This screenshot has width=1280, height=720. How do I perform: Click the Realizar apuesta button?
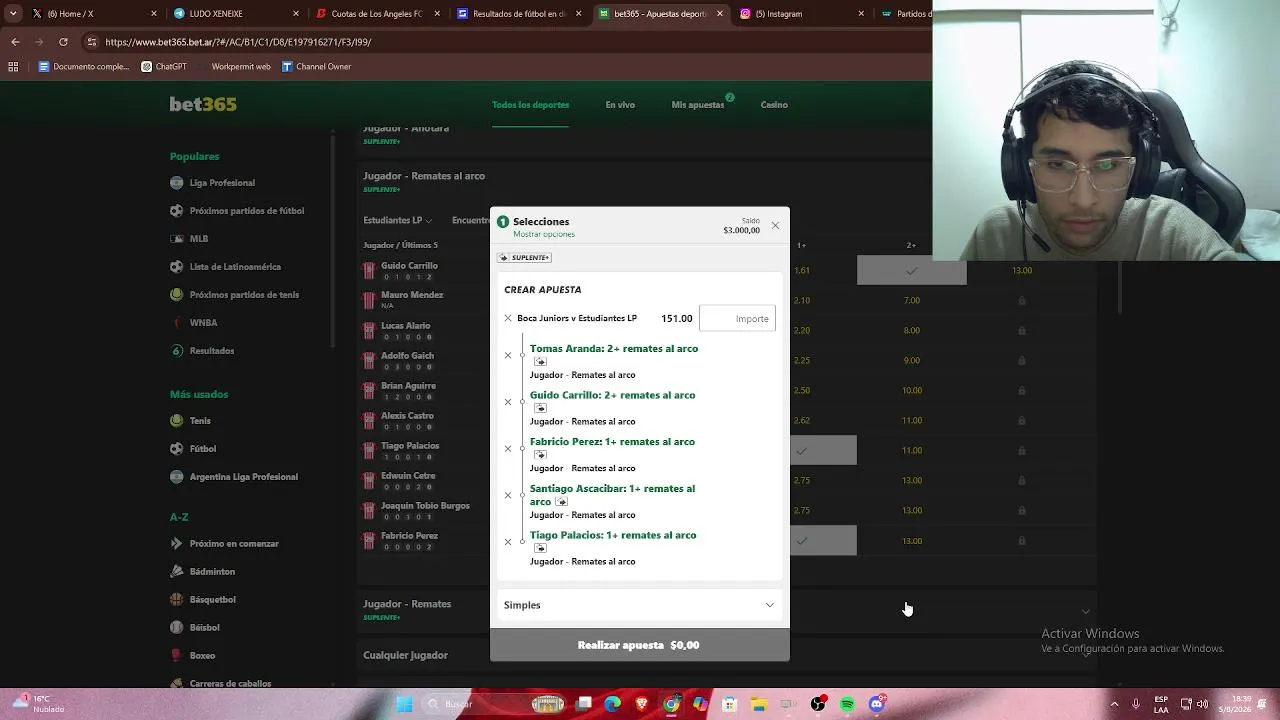pos(639,645)
